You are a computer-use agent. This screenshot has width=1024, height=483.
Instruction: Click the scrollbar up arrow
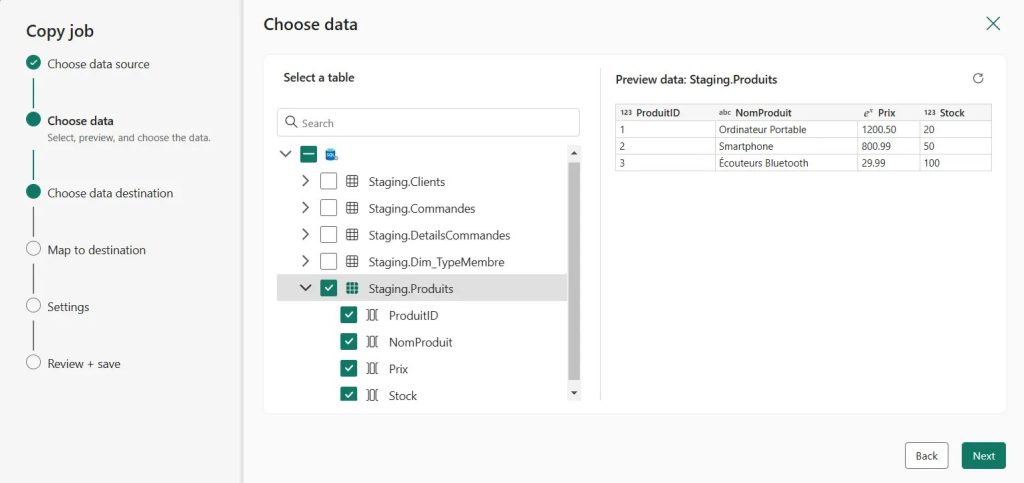coord(574,153)
